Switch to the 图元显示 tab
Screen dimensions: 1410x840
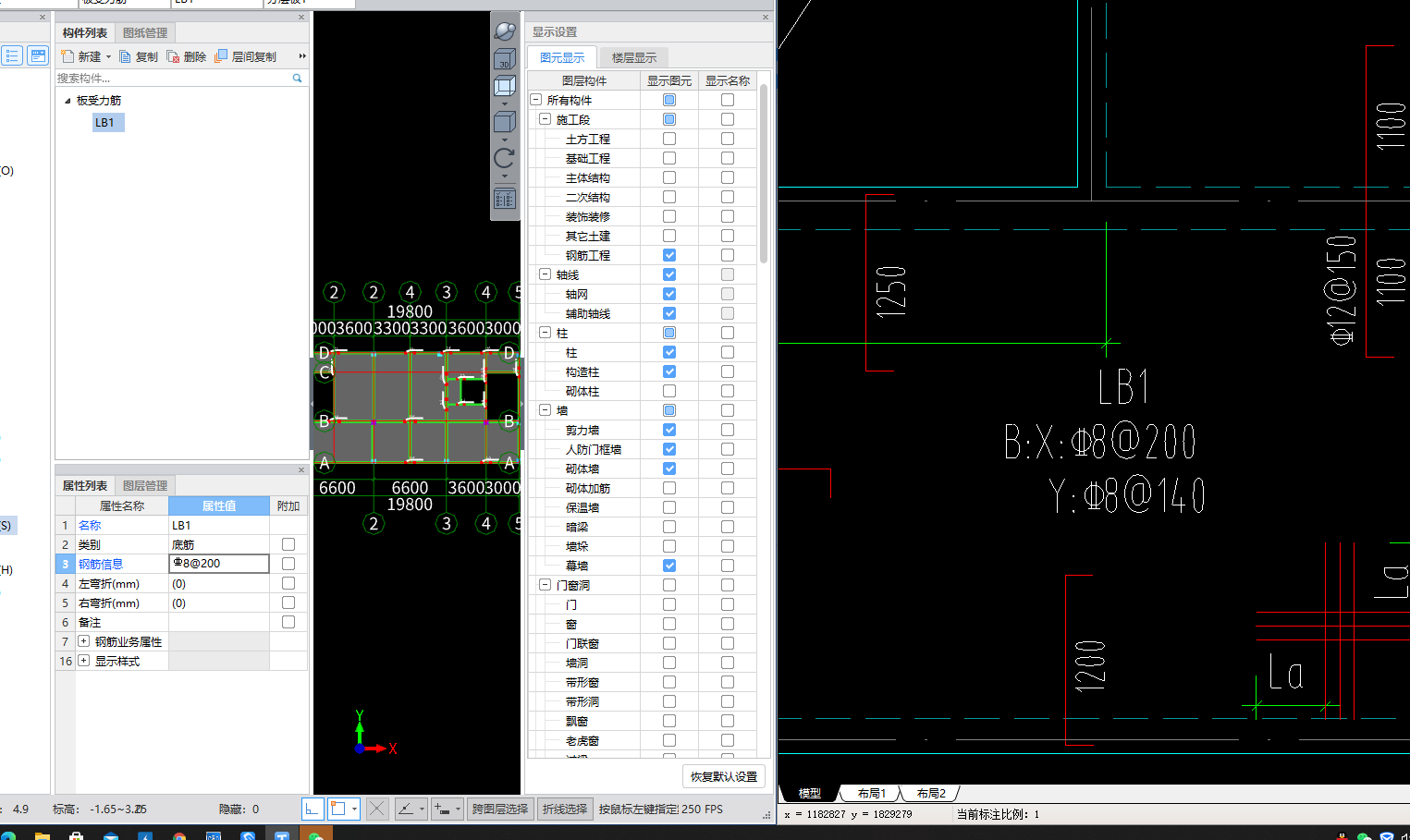562,57
